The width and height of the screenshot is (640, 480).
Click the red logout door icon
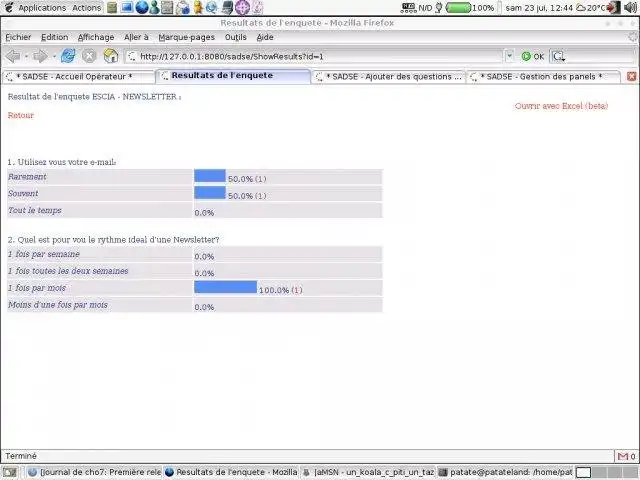(x=613, y=7)
